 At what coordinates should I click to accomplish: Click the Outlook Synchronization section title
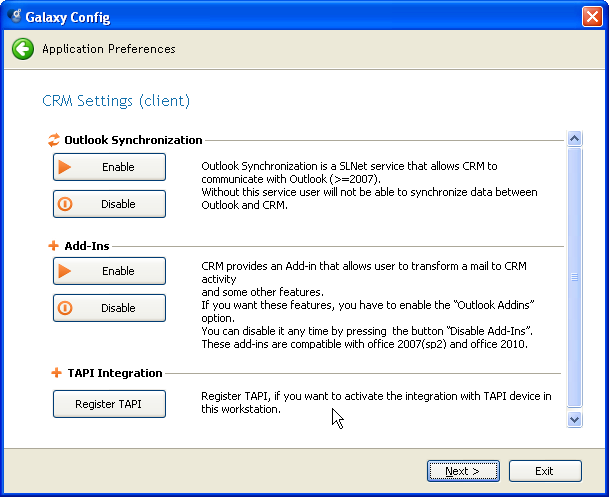click(133, 140)
